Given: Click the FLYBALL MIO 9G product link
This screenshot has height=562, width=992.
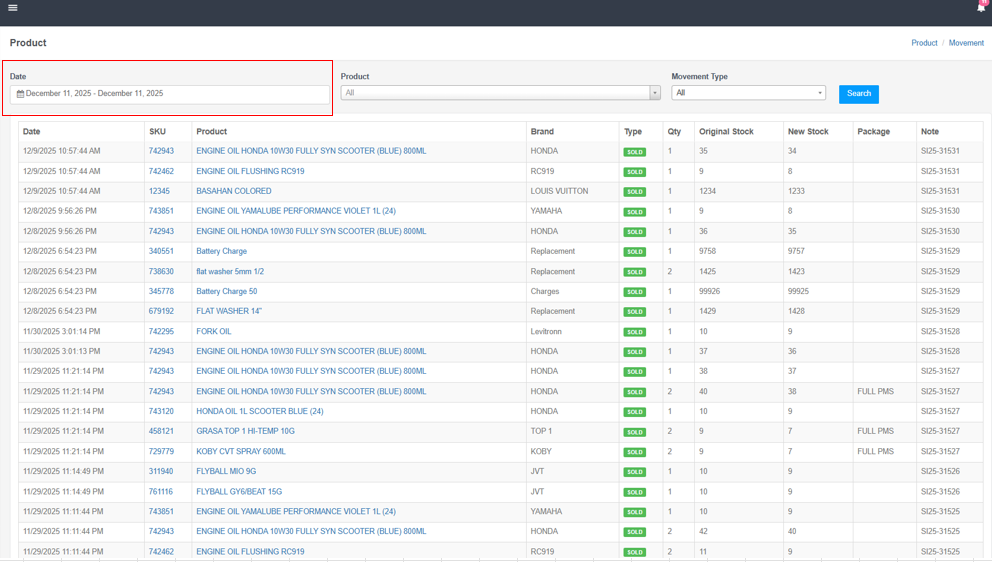Looking at the screenshot, I should click(x=226, y=471).
